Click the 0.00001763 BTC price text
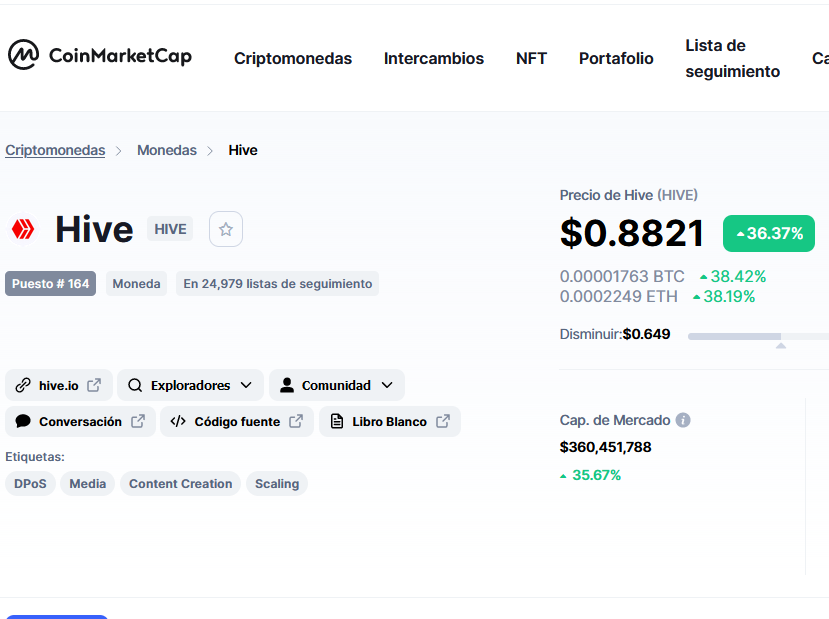829x619 pixels. point(622,276)
